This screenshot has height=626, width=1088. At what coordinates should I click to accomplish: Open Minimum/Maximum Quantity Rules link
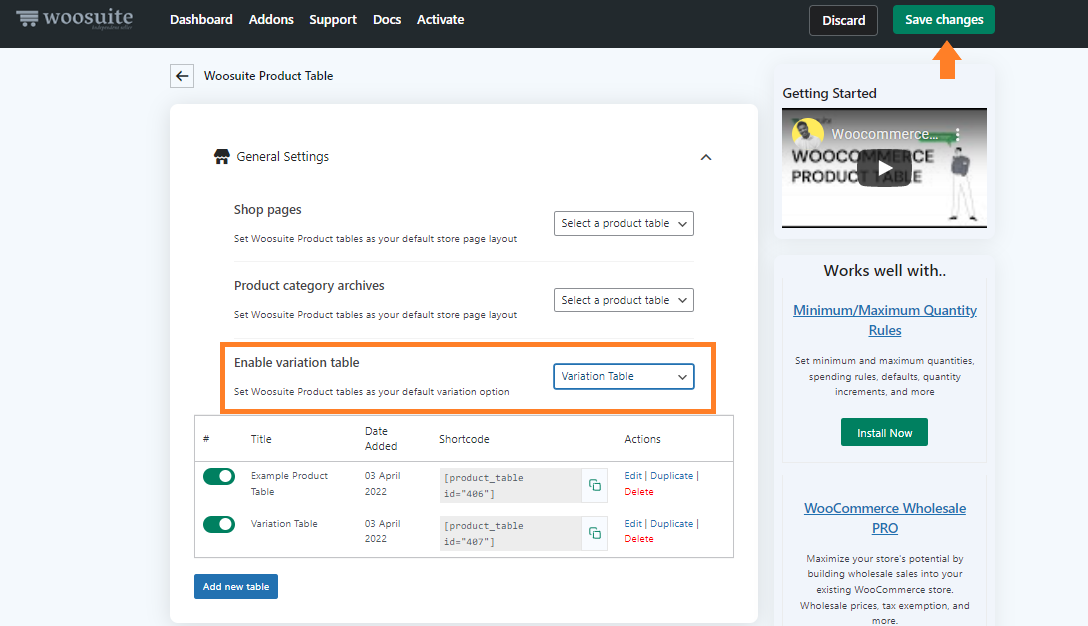[x=885, y=320]
